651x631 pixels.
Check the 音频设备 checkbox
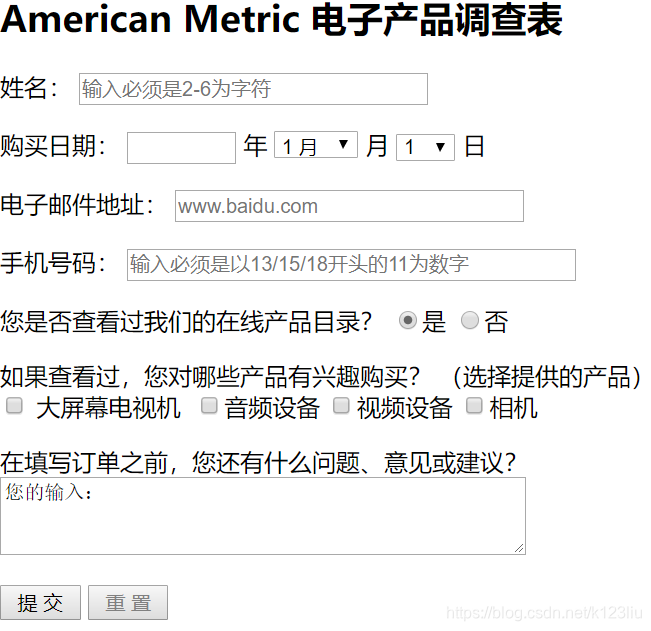pos(209,406)
